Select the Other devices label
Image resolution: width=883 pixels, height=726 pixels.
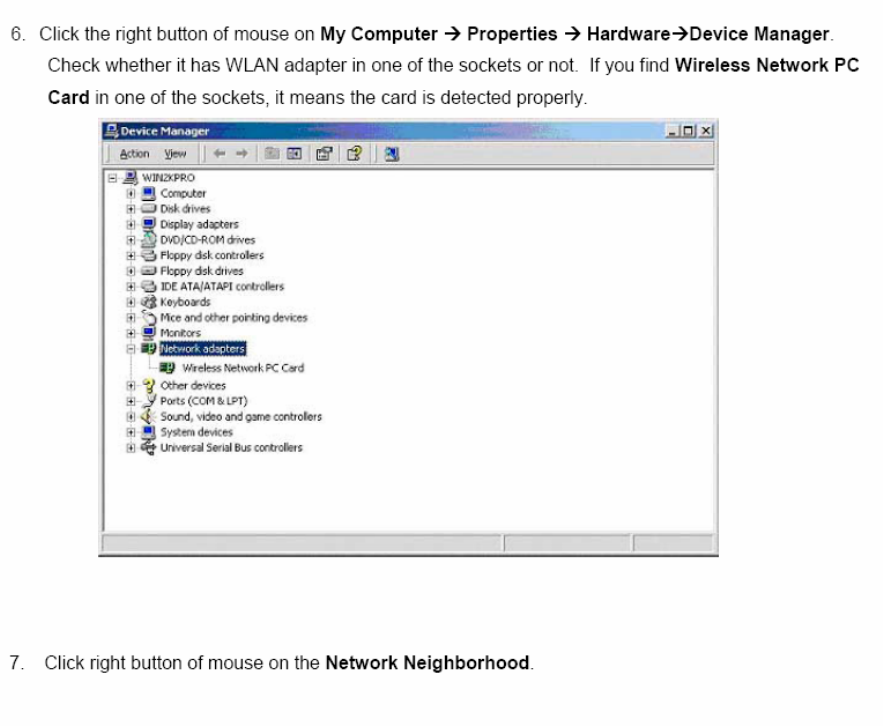pos(193,386)
